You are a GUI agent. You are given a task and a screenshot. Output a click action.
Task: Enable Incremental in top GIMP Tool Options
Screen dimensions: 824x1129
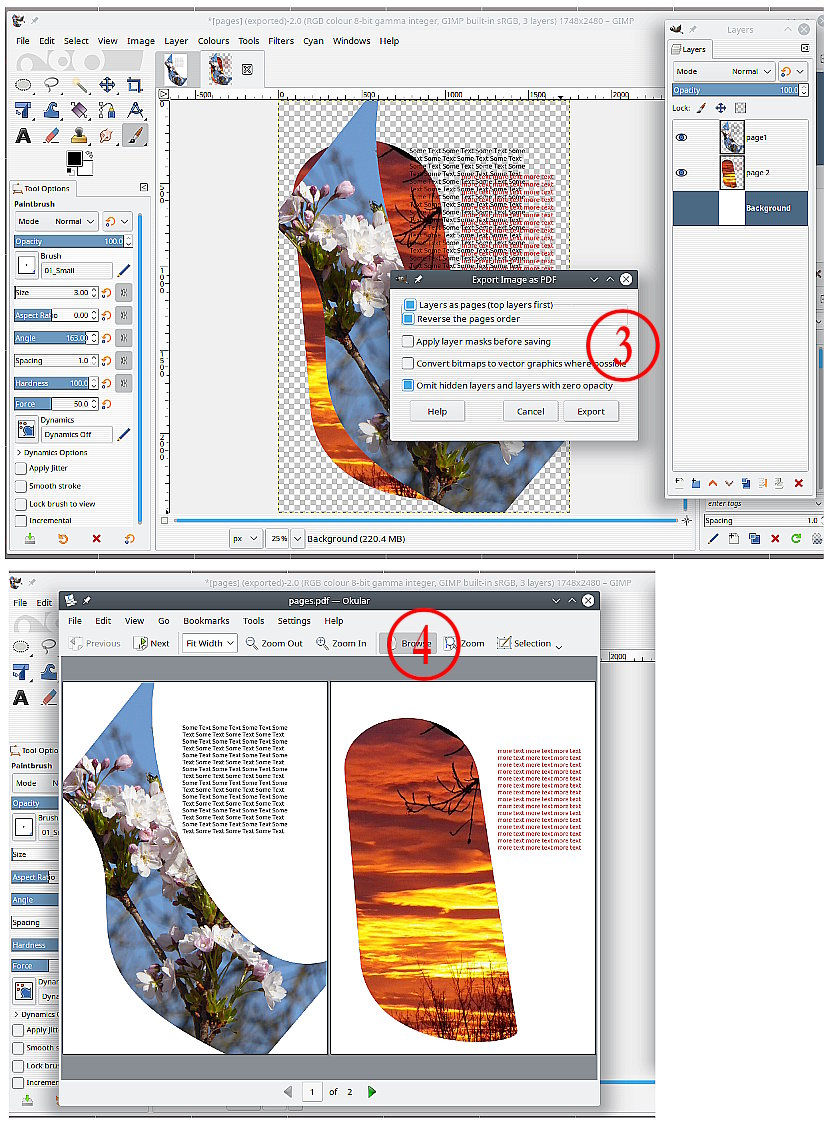tap(21, 520)
